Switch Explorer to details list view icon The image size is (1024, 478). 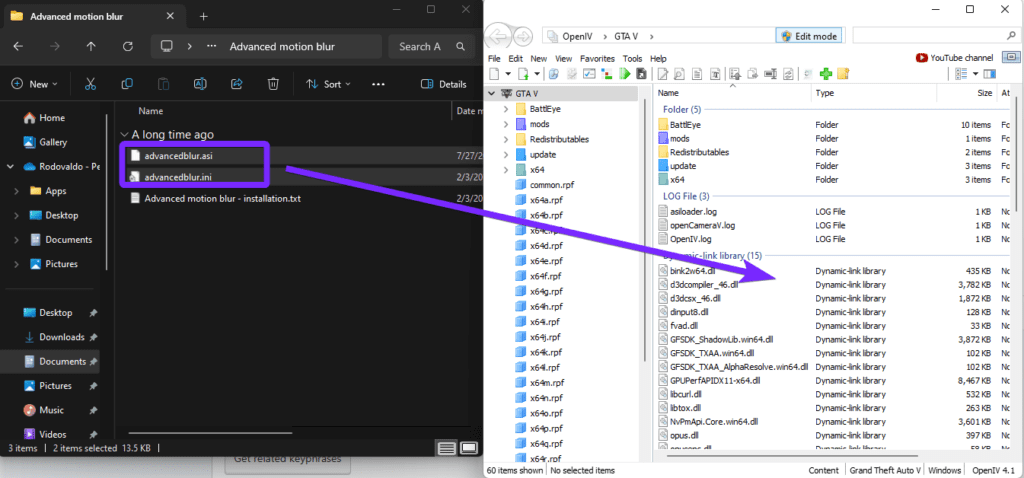[447, 448]
